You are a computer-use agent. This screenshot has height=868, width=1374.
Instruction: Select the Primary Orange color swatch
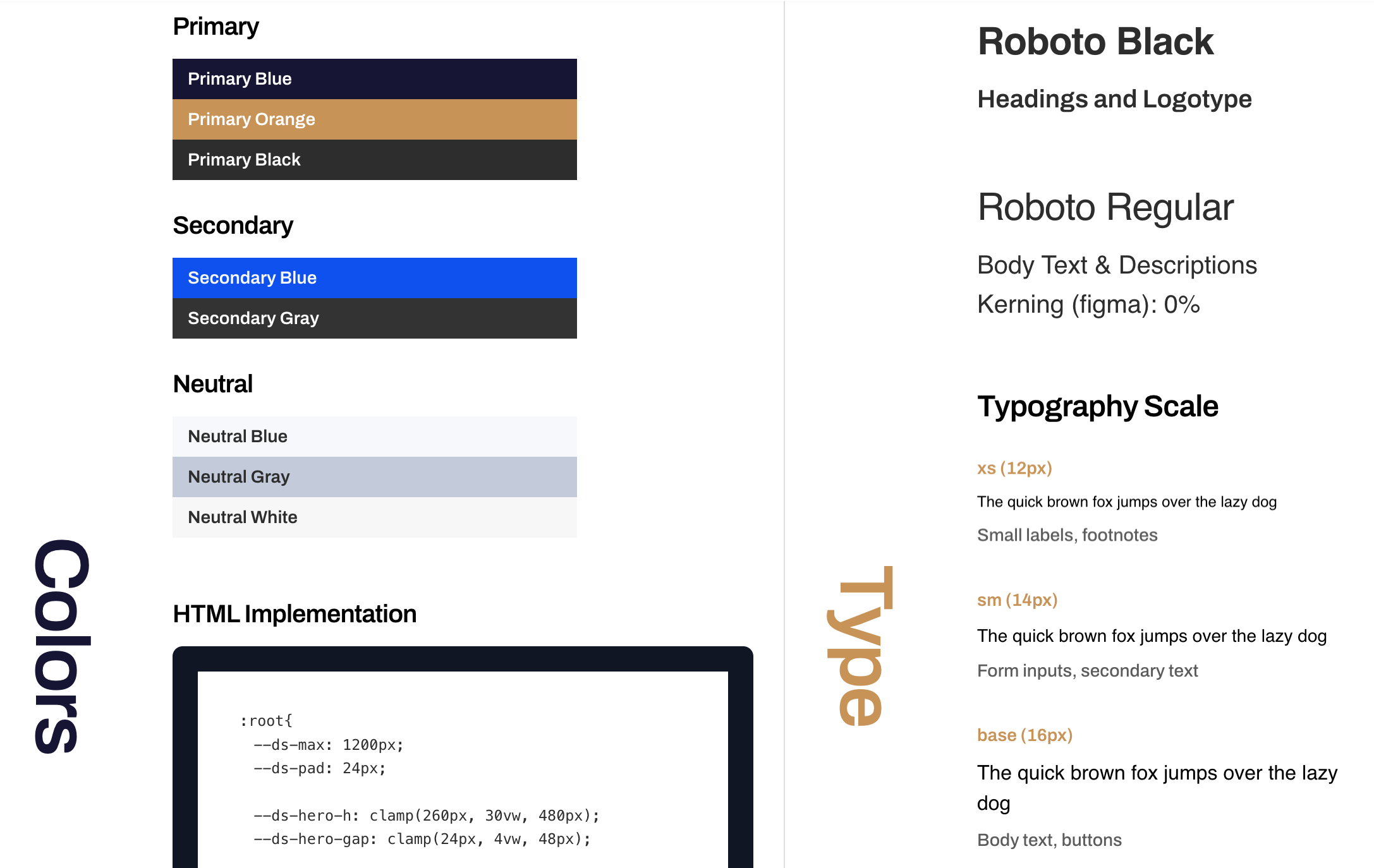[374, 119]
